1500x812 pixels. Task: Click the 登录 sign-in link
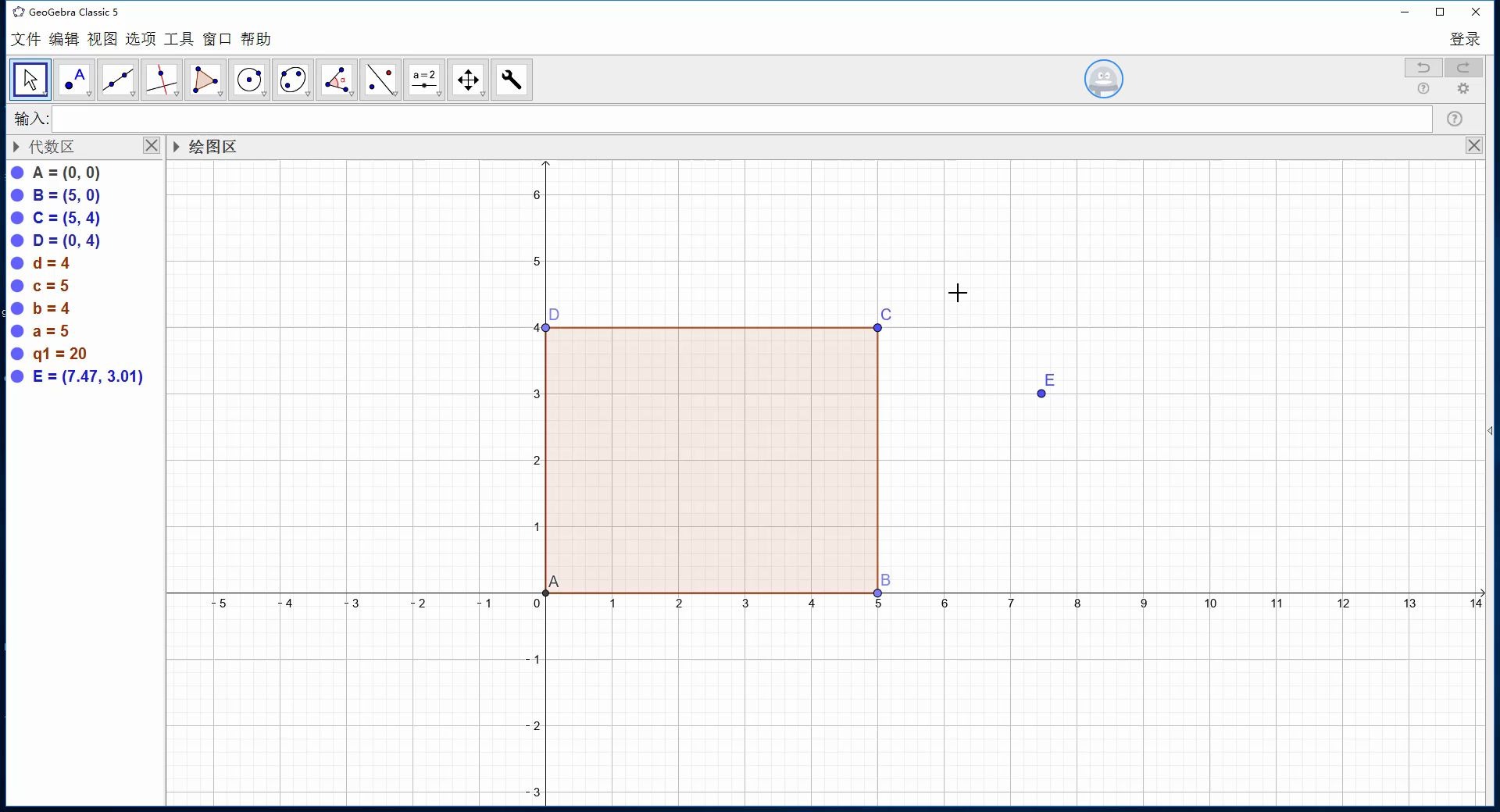coord(1464,39)
